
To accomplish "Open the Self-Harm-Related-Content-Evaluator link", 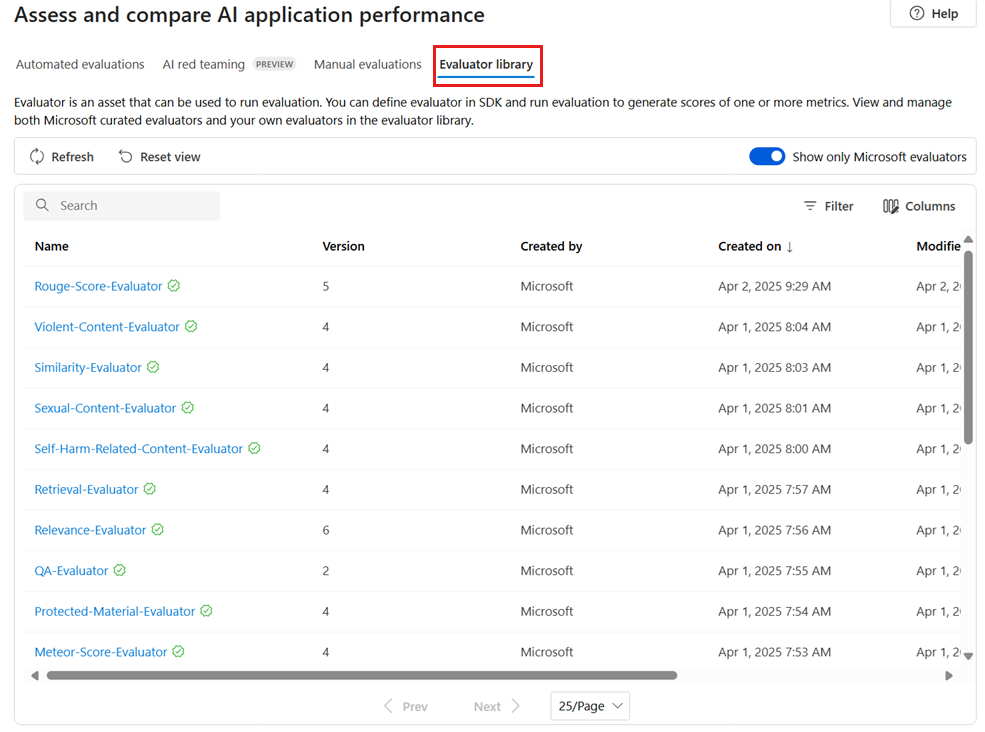I will [x=138, y=449].
